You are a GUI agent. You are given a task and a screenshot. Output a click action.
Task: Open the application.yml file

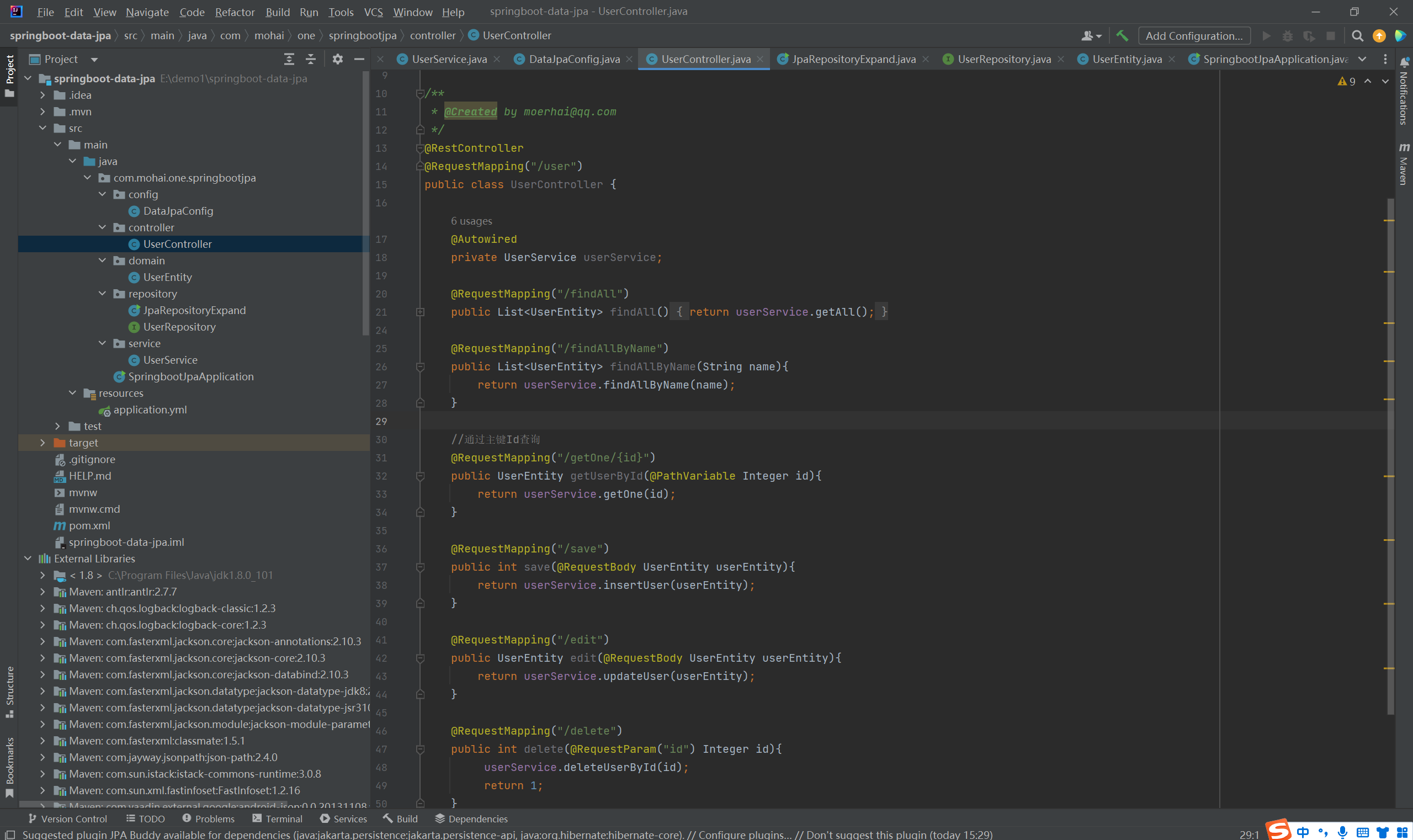[x=150, y=410]
